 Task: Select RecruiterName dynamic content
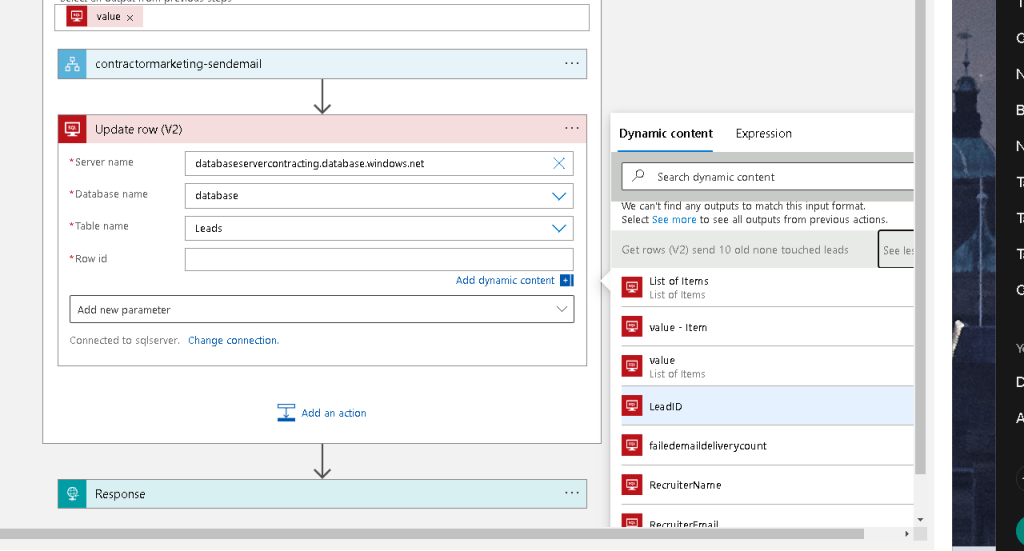767,485
